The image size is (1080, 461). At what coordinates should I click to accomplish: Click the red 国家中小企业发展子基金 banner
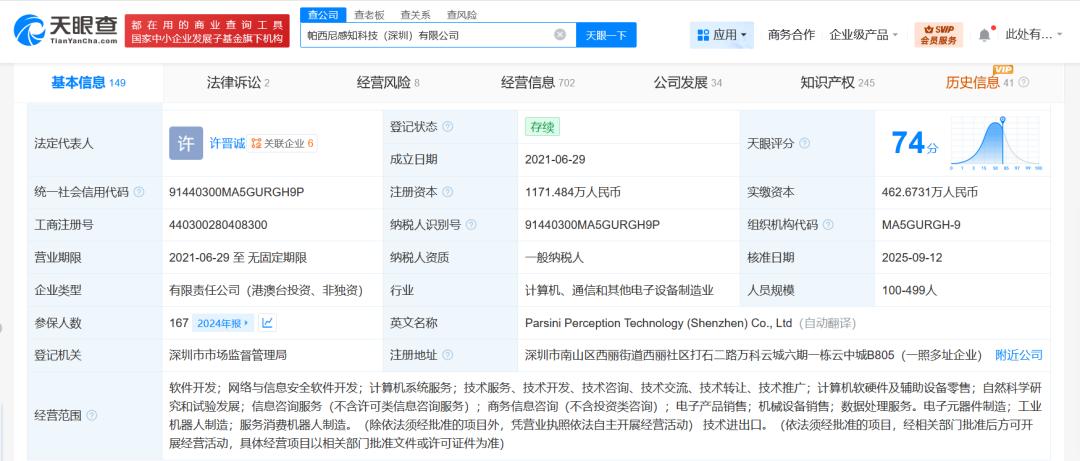[207, 31]
